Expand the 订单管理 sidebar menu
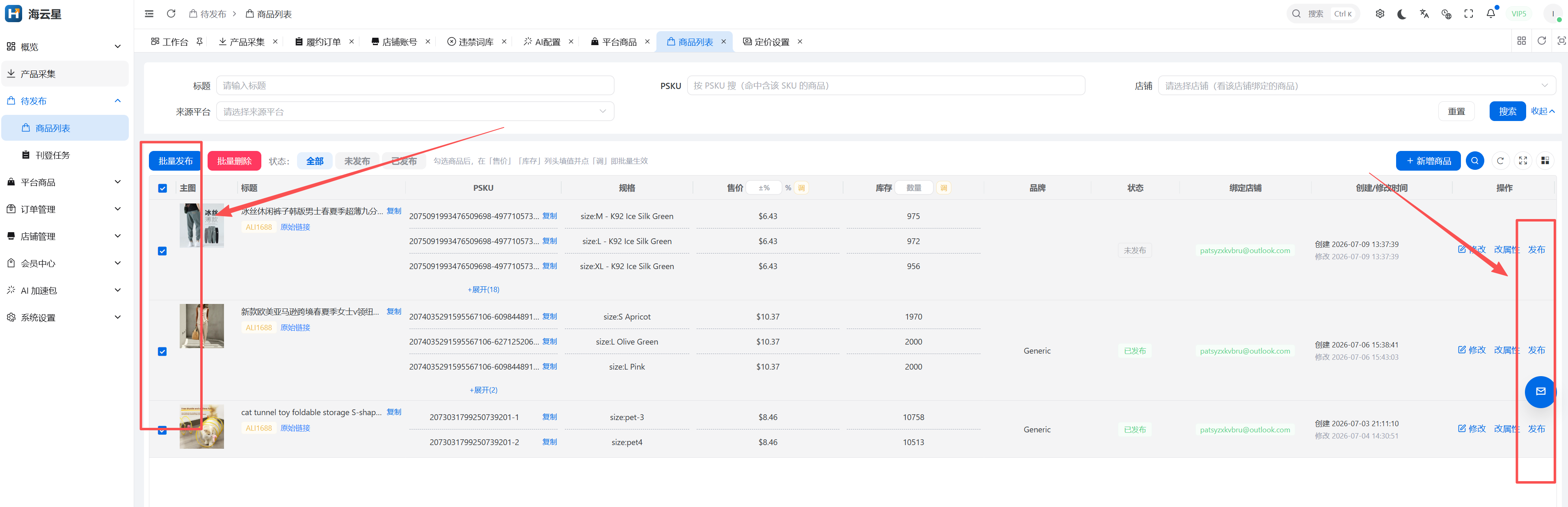Viewport: 1568px width, 507px height. point(64,209)
